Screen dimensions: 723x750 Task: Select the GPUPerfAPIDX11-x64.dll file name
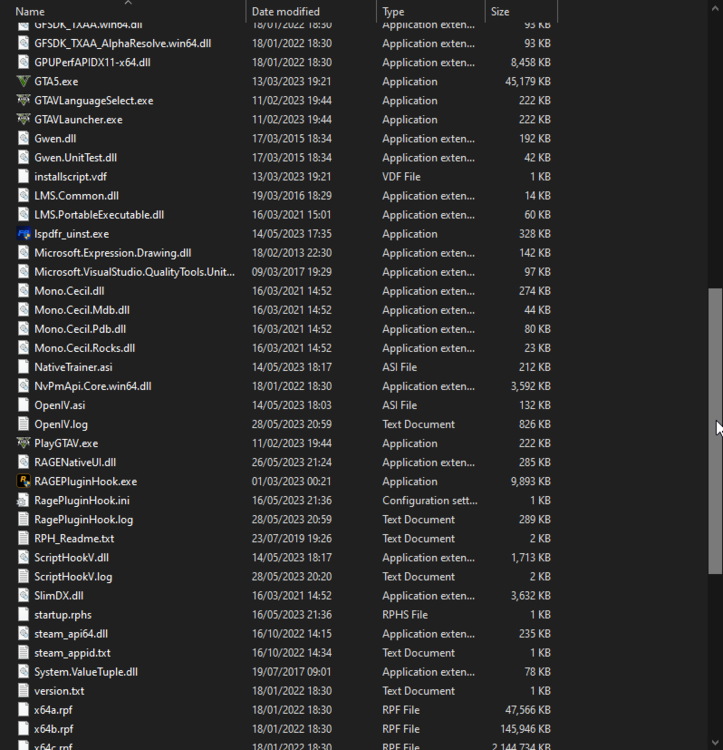click(92, 63)
